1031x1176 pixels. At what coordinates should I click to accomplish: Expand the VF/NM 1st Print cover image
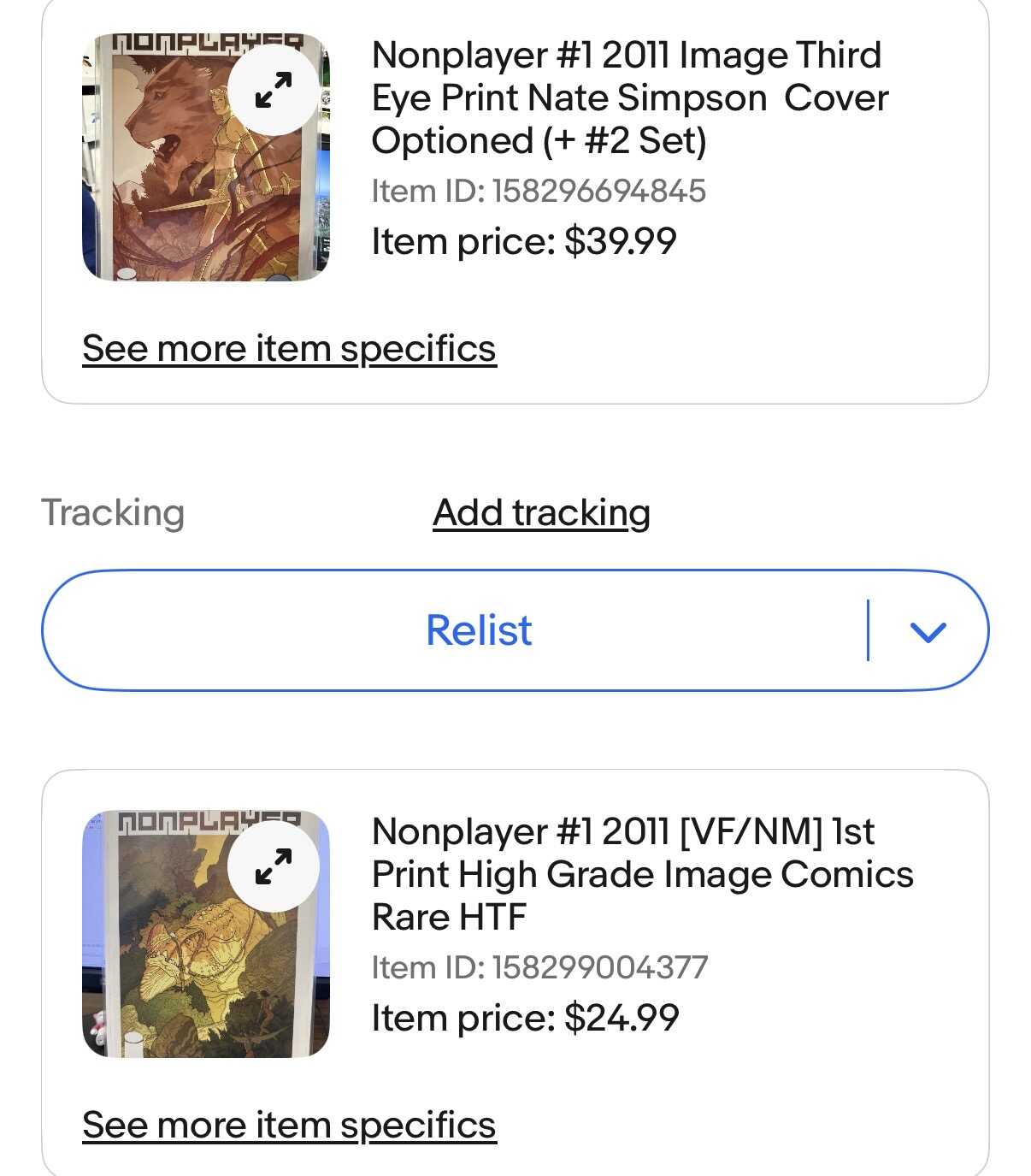[274, 866]
